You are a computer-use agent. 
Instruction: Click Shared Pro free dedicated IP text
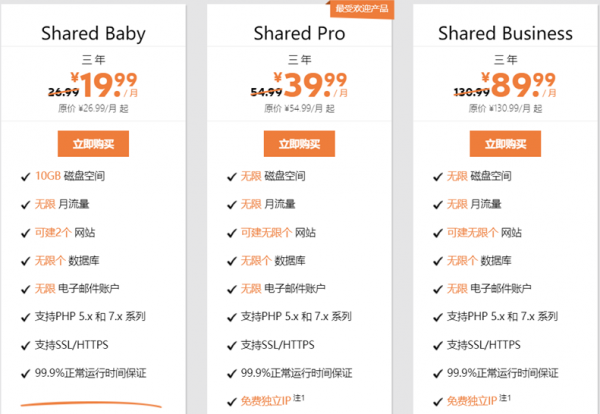266,401
